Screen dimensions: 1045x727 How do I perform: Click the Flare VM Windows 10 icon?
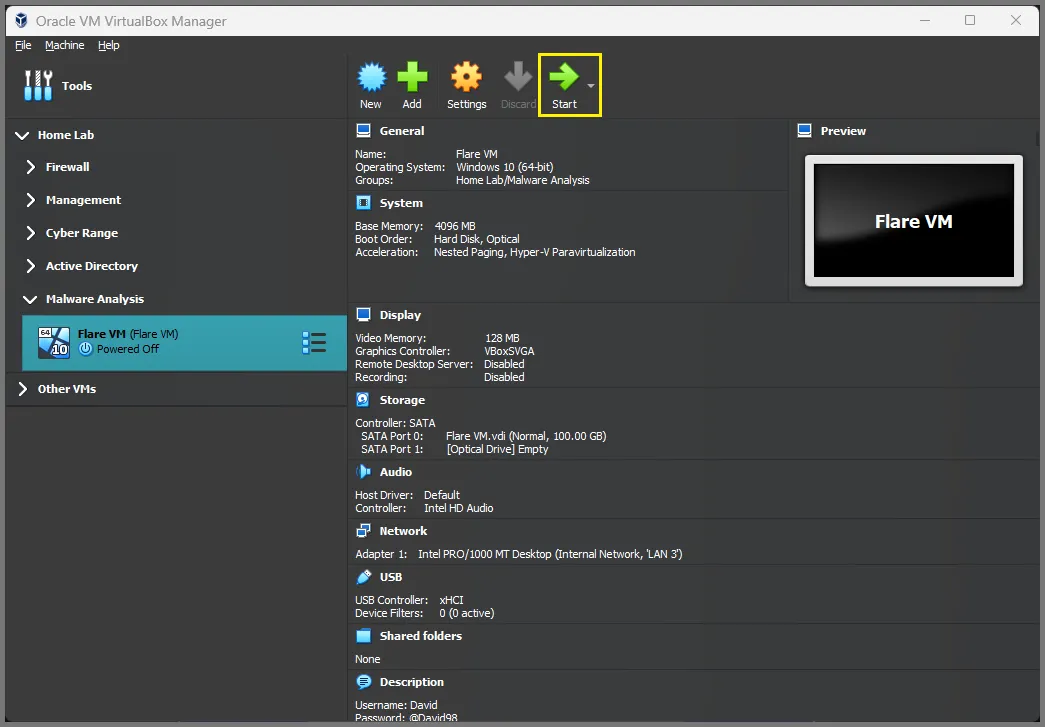point(54,342)
